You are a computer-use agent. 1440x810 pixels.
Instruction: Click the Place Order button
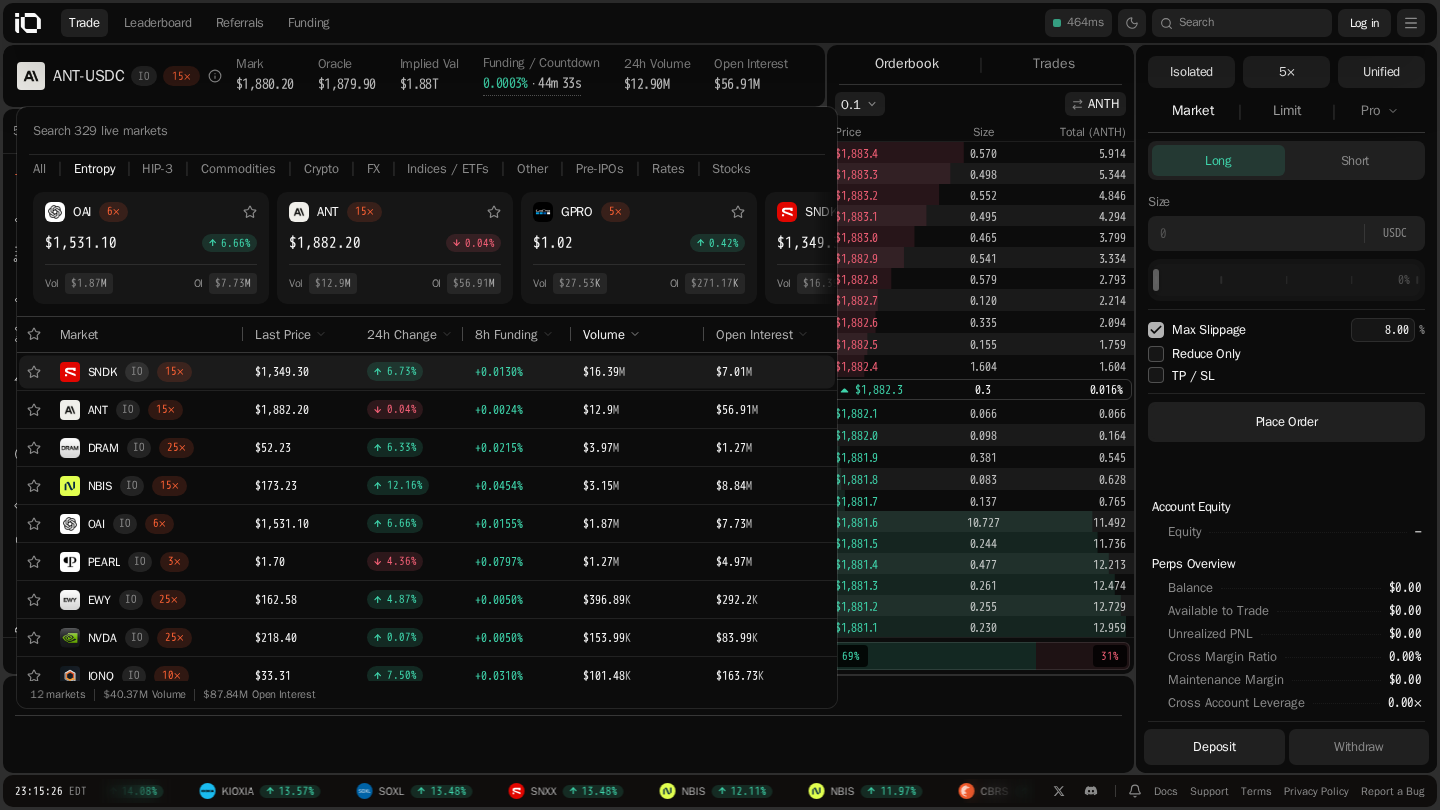(x=1286, y=422)
